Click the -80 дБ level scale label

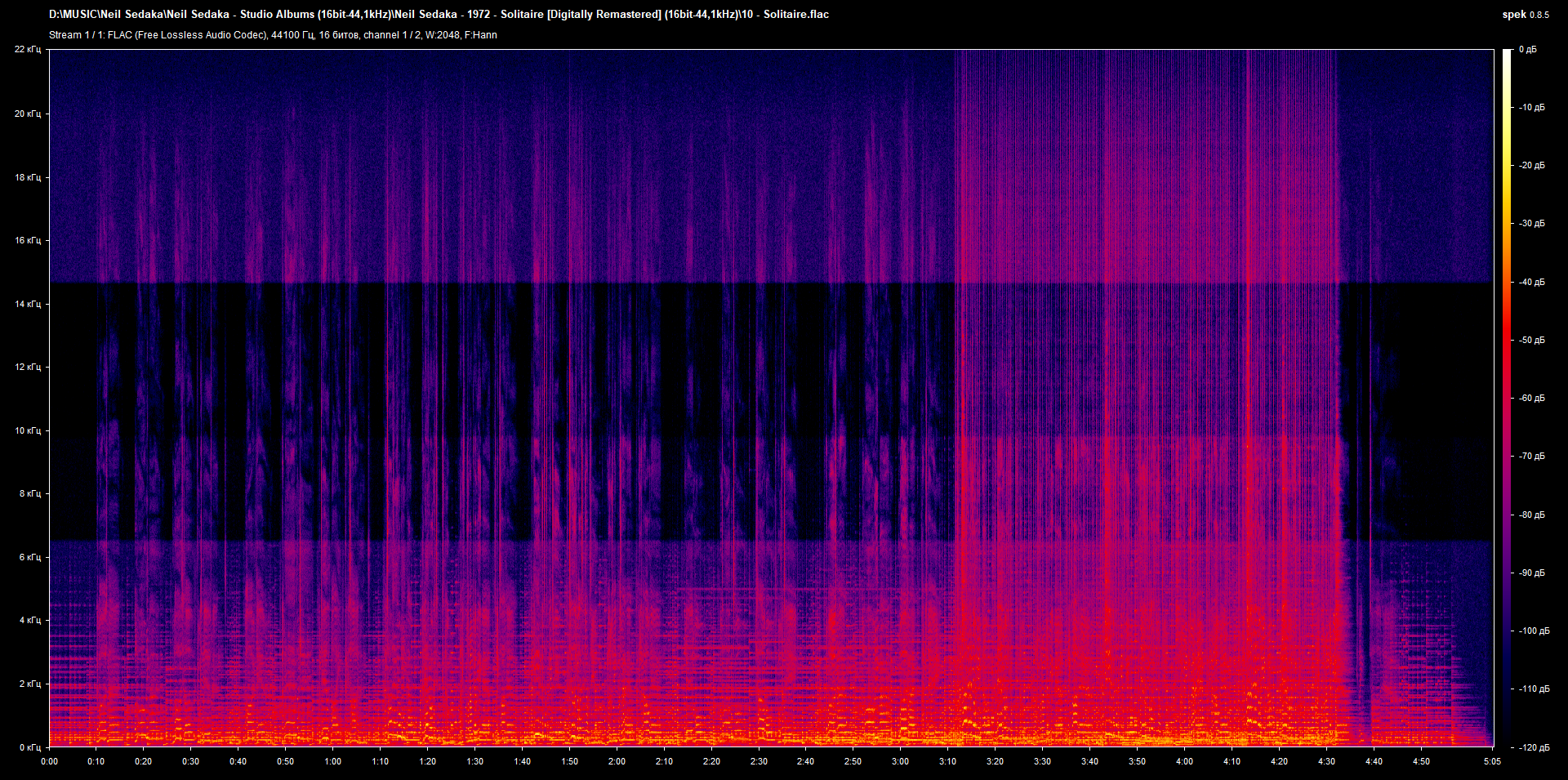click(1531, 515)
